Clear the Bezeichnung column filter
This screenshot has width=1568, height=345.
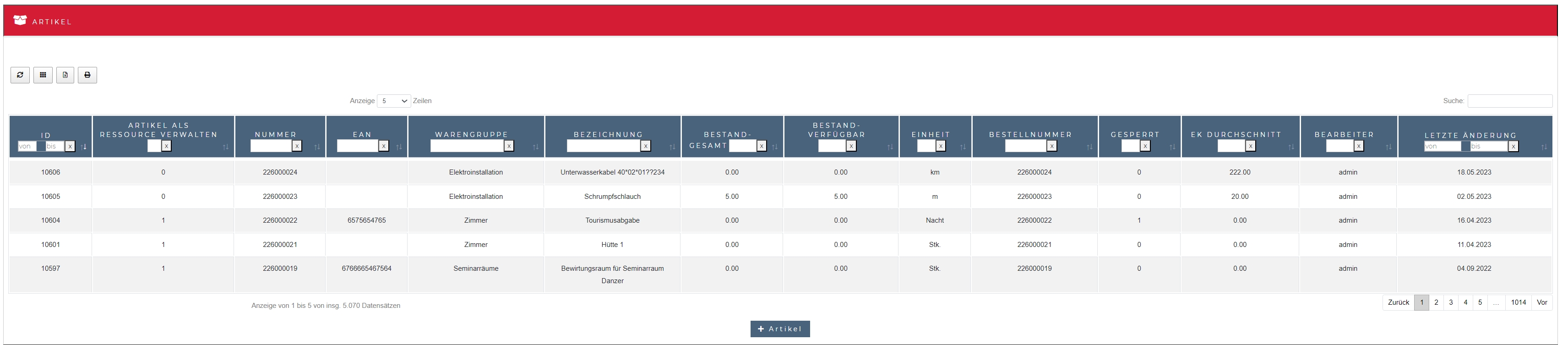pyautogui.click(x=646, y=146)
